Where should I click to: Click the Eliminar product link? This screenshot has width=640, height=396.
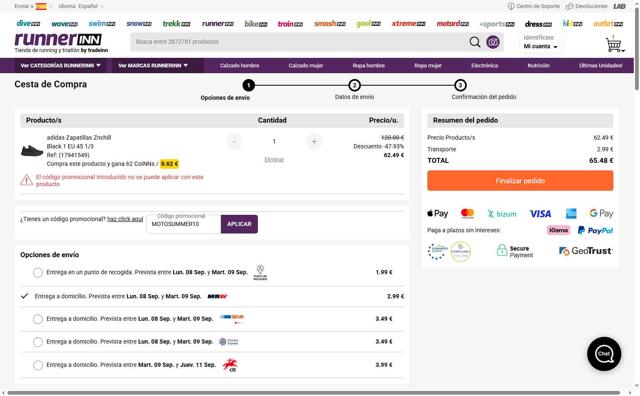[274, 160]
